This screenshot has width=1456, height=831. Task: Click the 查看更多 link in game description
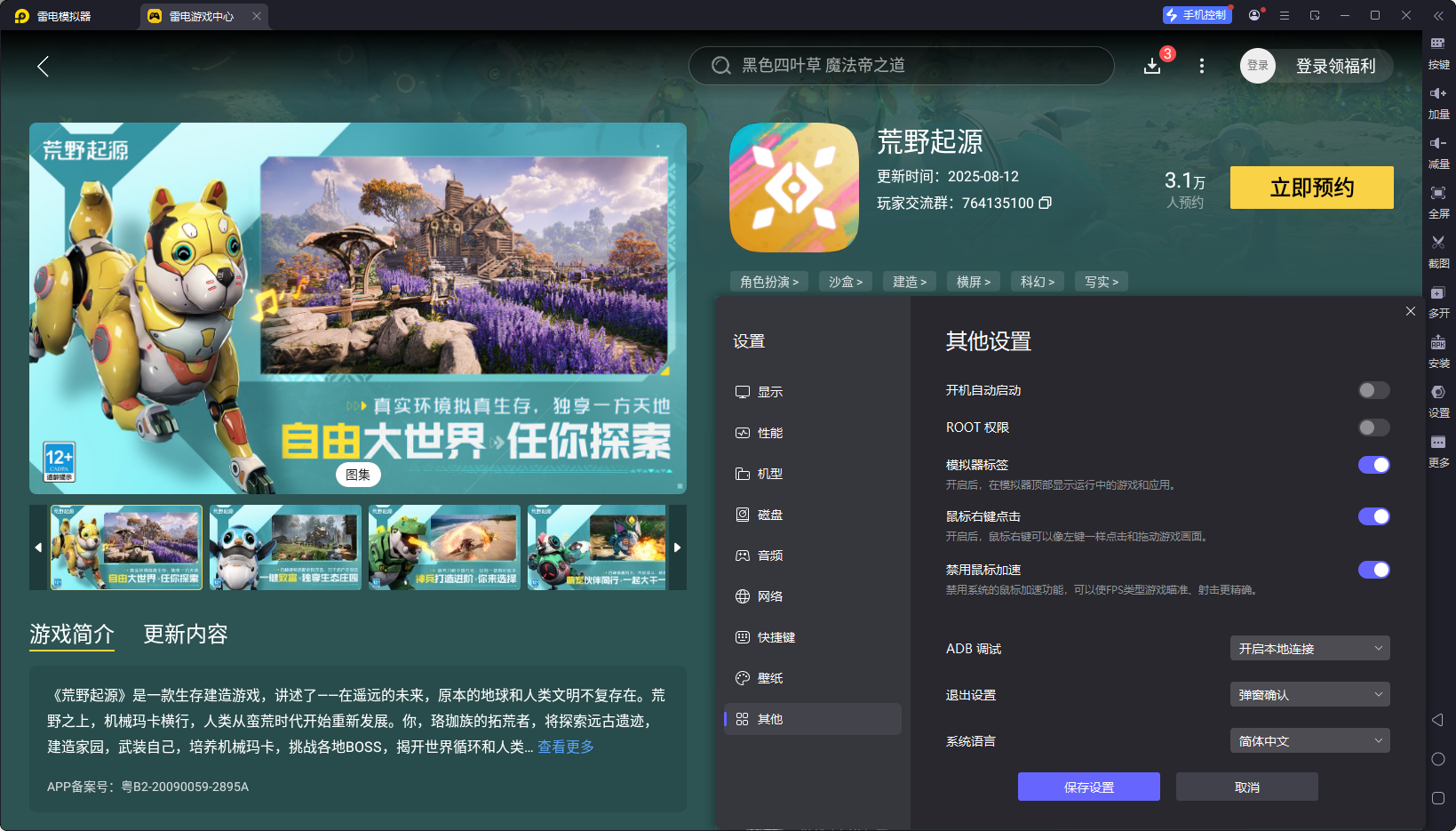pos(565,747)
